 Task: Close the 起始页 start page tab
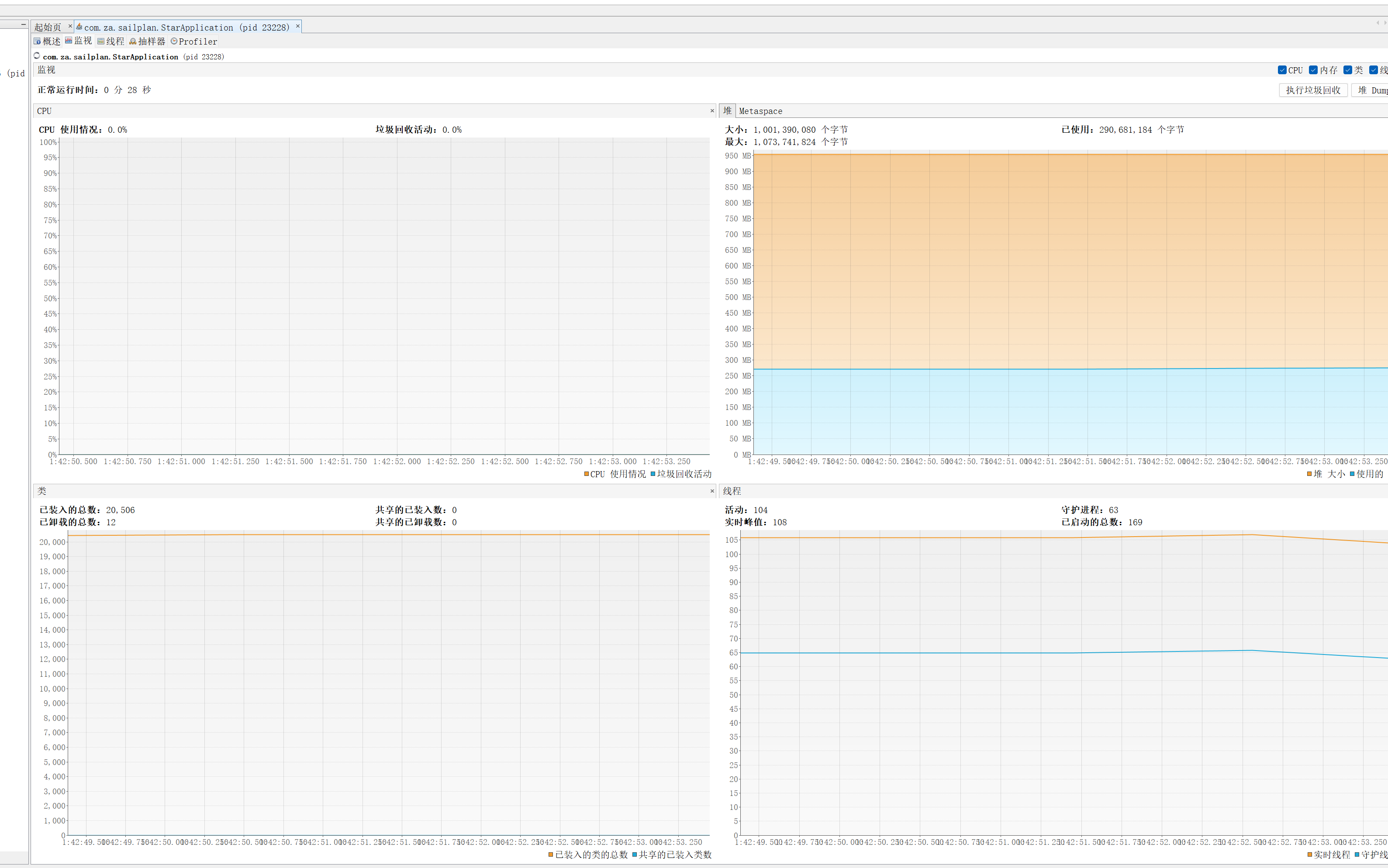pos(70,26)
